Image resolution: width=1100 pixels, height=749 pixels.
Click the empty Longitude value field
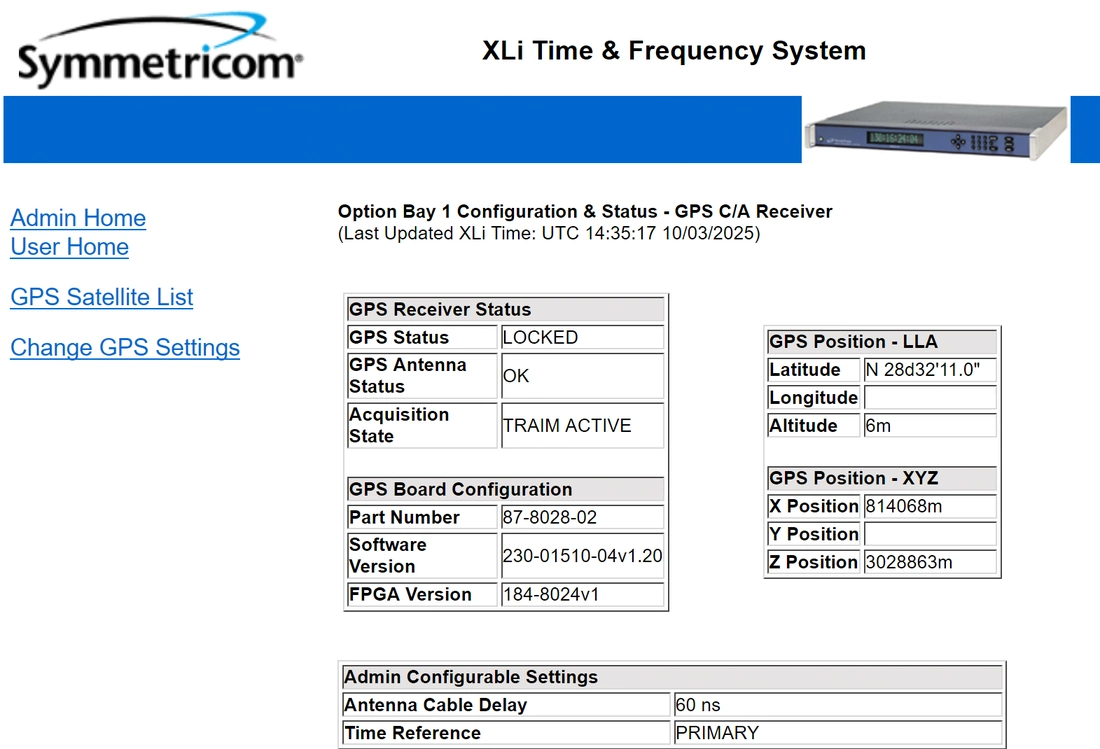930,398
